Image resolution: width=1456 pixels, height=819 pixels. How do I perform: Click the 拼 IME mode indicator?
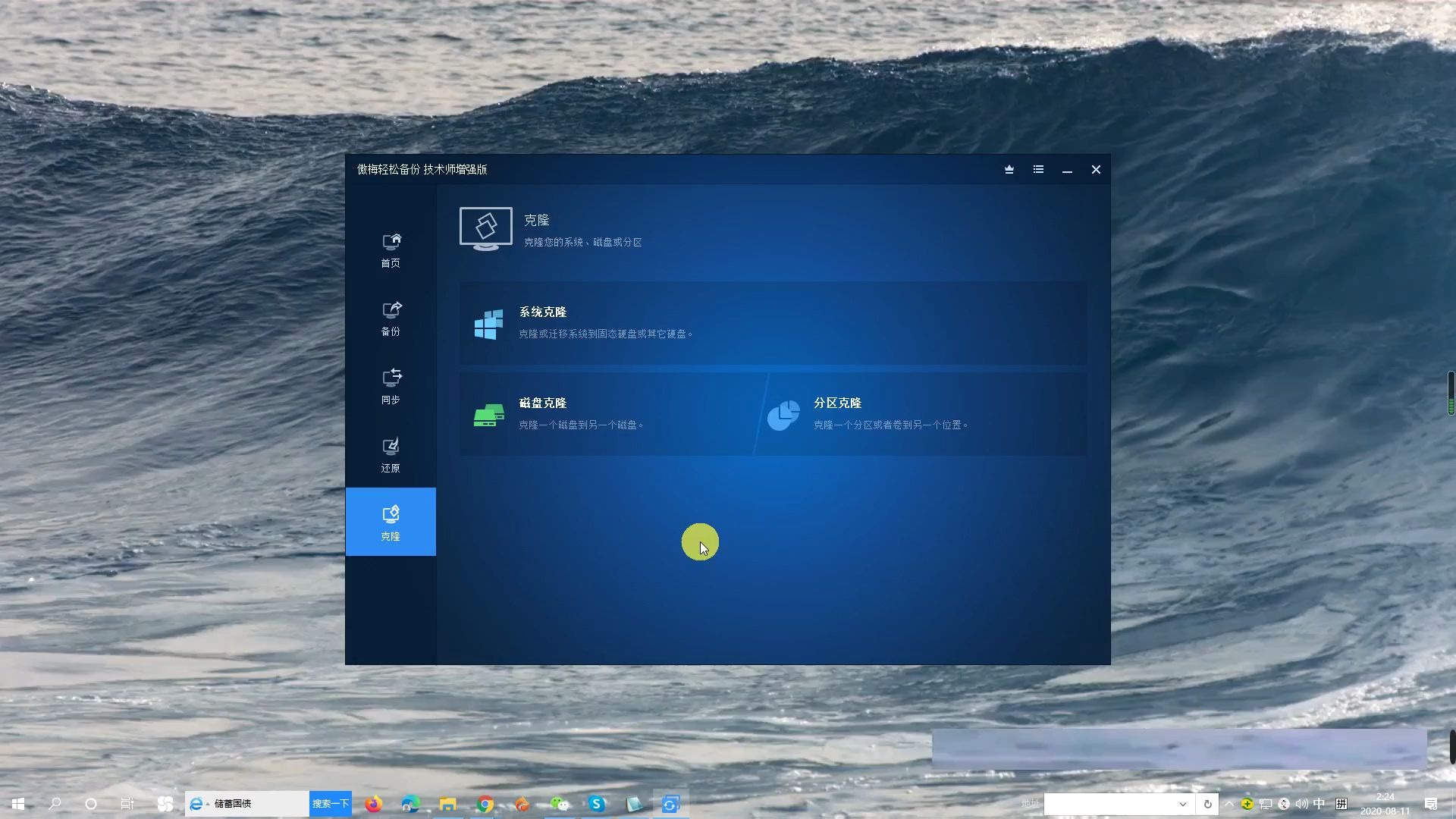1341,804
